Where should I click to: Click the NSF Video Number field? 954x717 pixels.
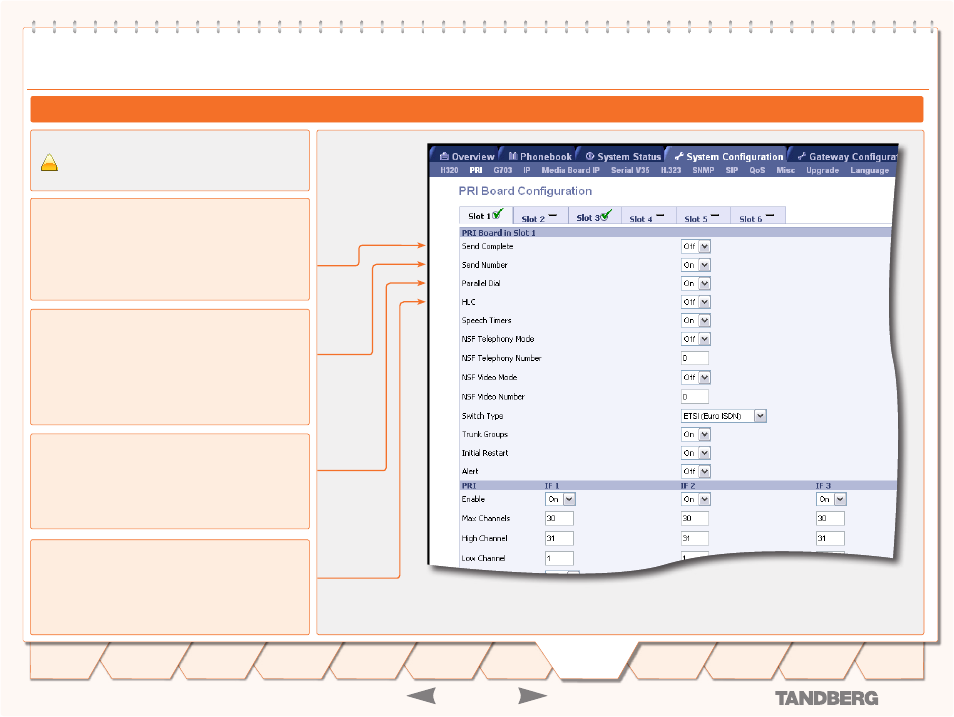tap(695, 397)
